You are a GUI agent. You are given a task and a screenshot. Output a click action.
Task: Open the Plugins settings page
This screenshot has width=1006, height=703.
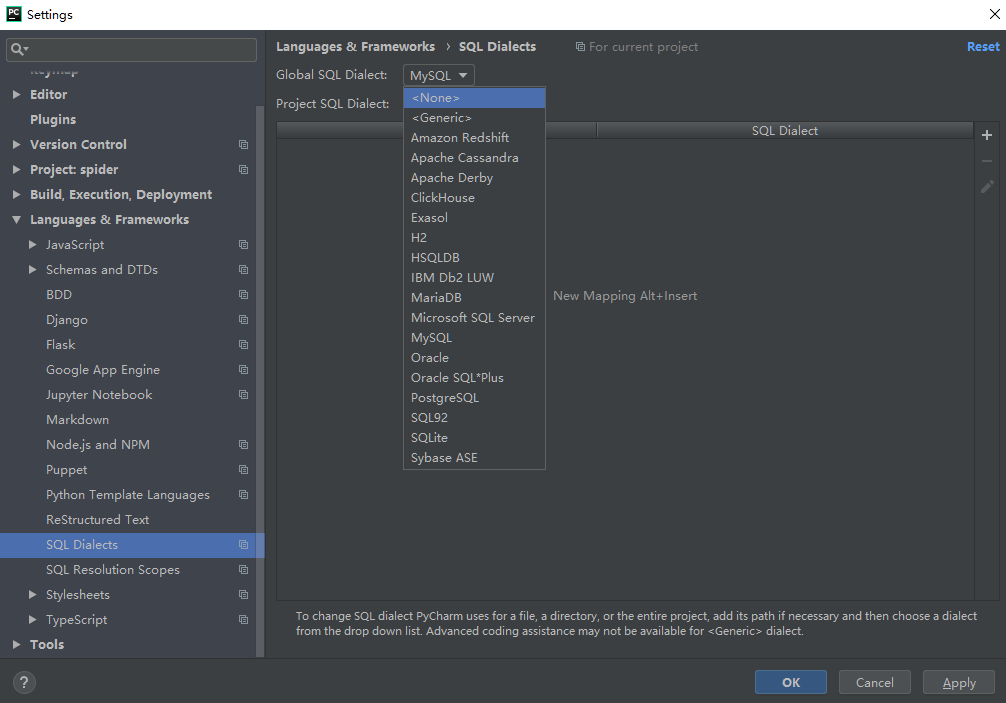pos(53,119)
